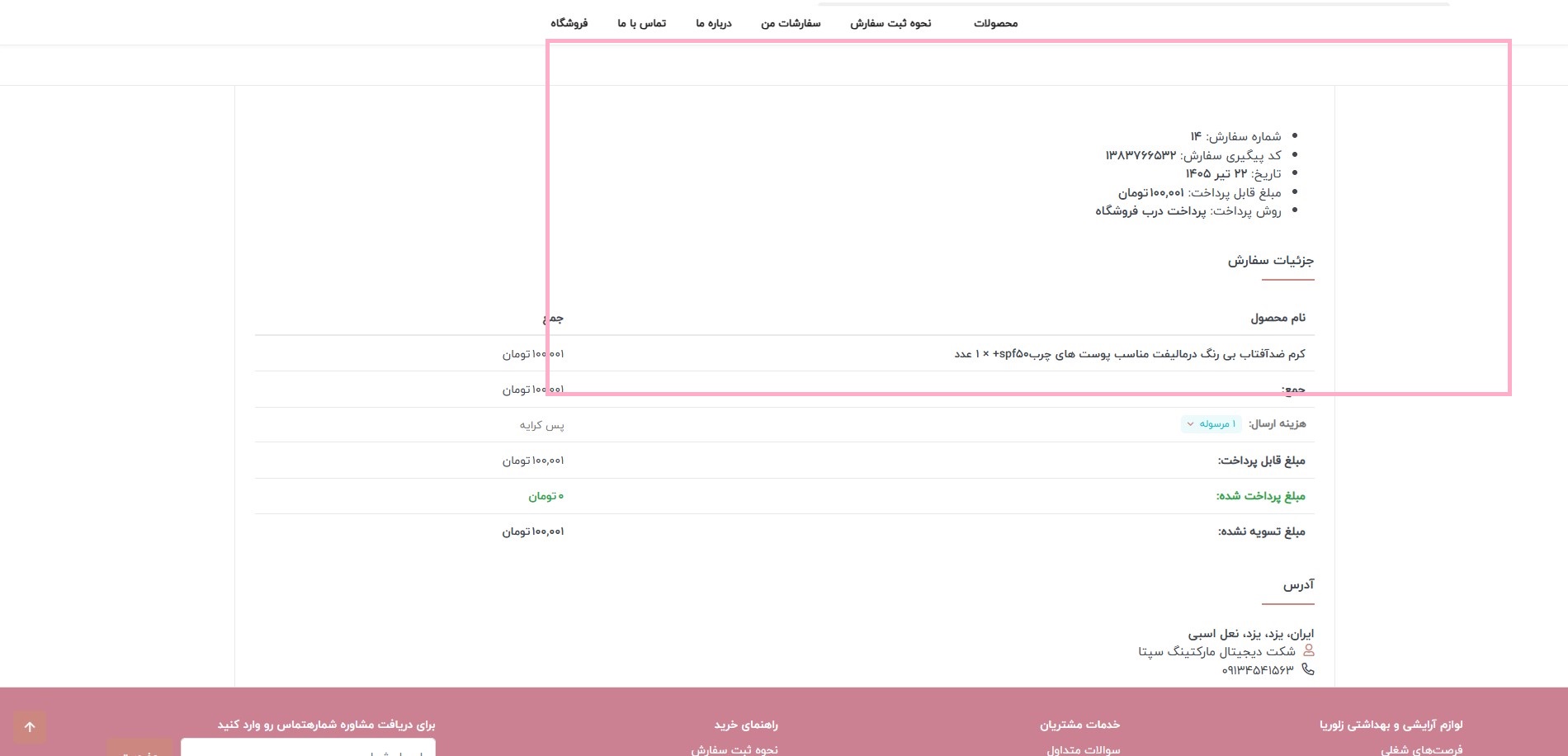The height and width of the screenshot is (756, 1568).
Task: Click the person icon beside شکت دیجیتال مارکتینگ سپتا
Action: tap(1308, 651)
